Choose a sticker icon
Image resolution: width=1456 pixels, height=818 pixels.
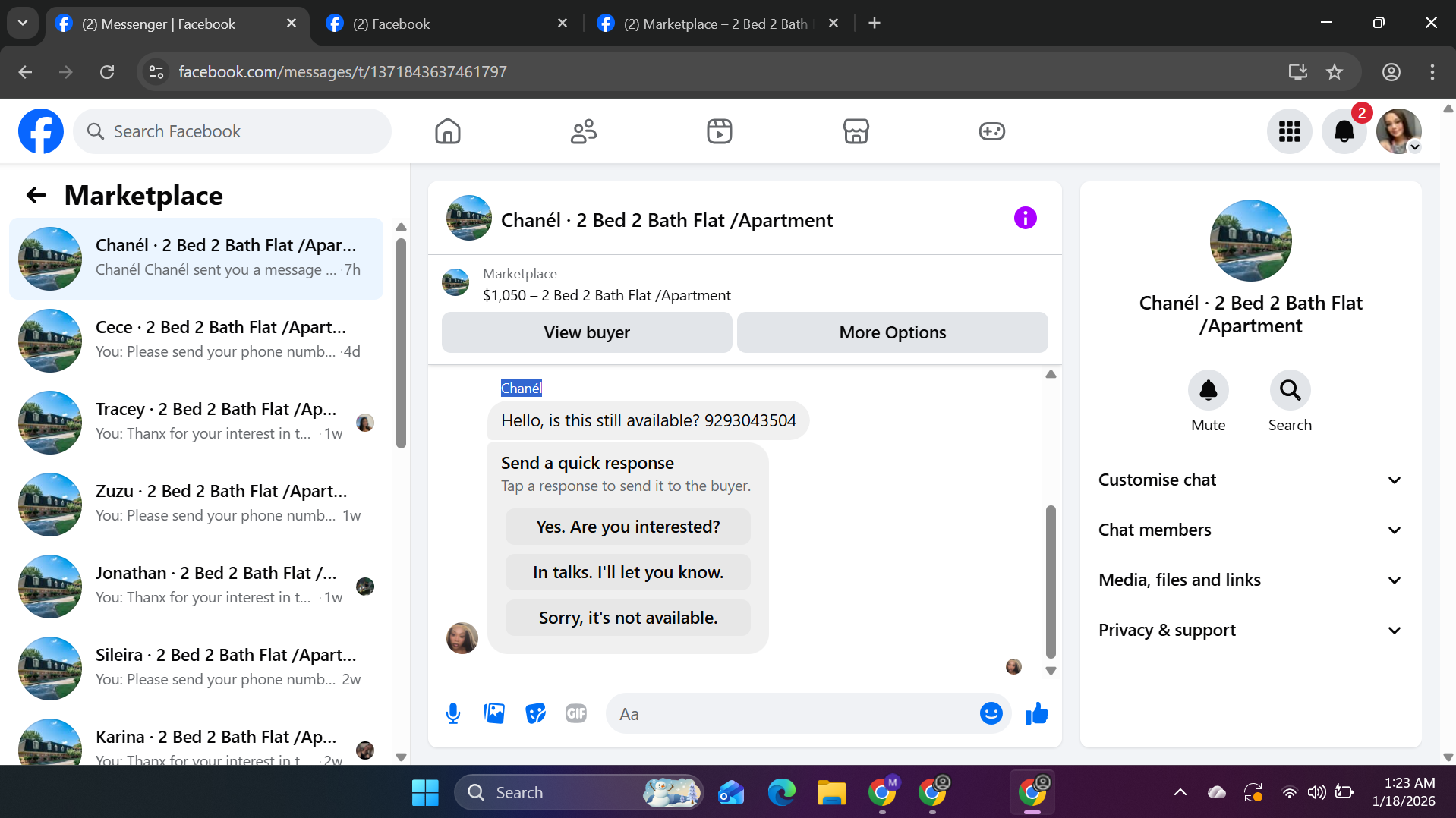point(535,713)
